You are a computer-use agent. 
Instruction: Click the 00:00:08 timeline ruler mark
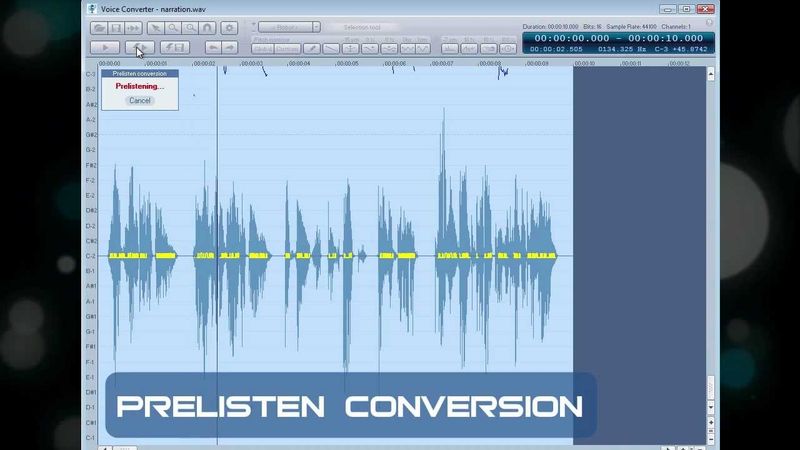(x=489, y=64)
